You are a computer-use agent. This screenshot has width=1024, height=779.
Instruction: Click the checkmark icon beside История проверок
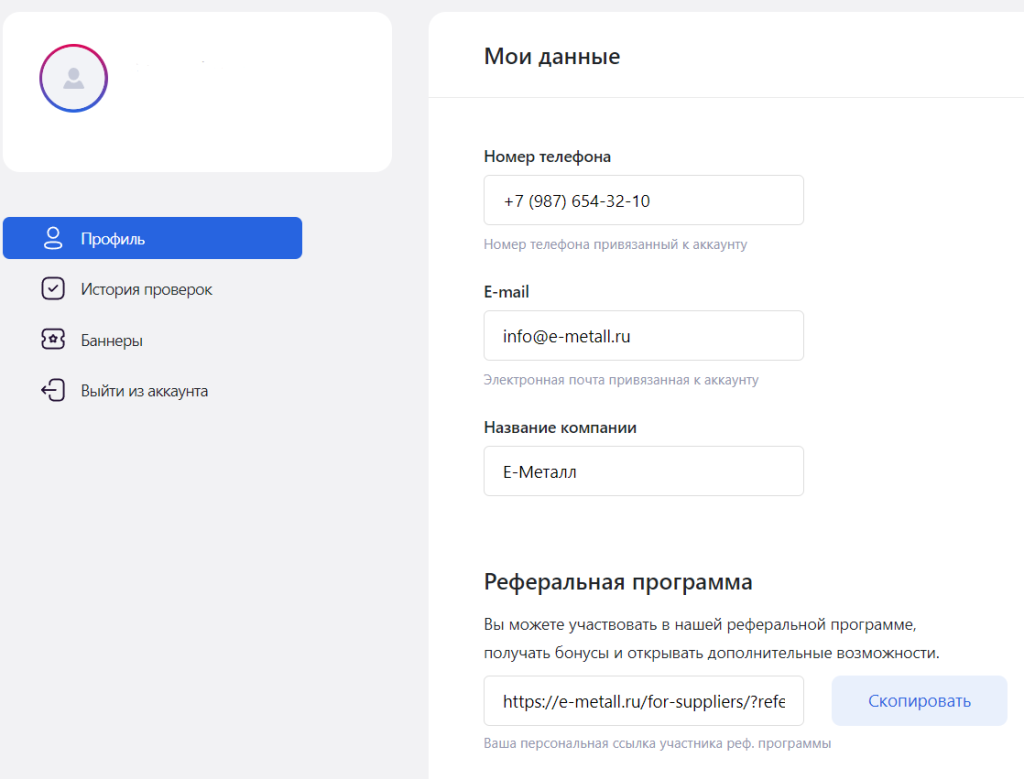tap(53, 289)
